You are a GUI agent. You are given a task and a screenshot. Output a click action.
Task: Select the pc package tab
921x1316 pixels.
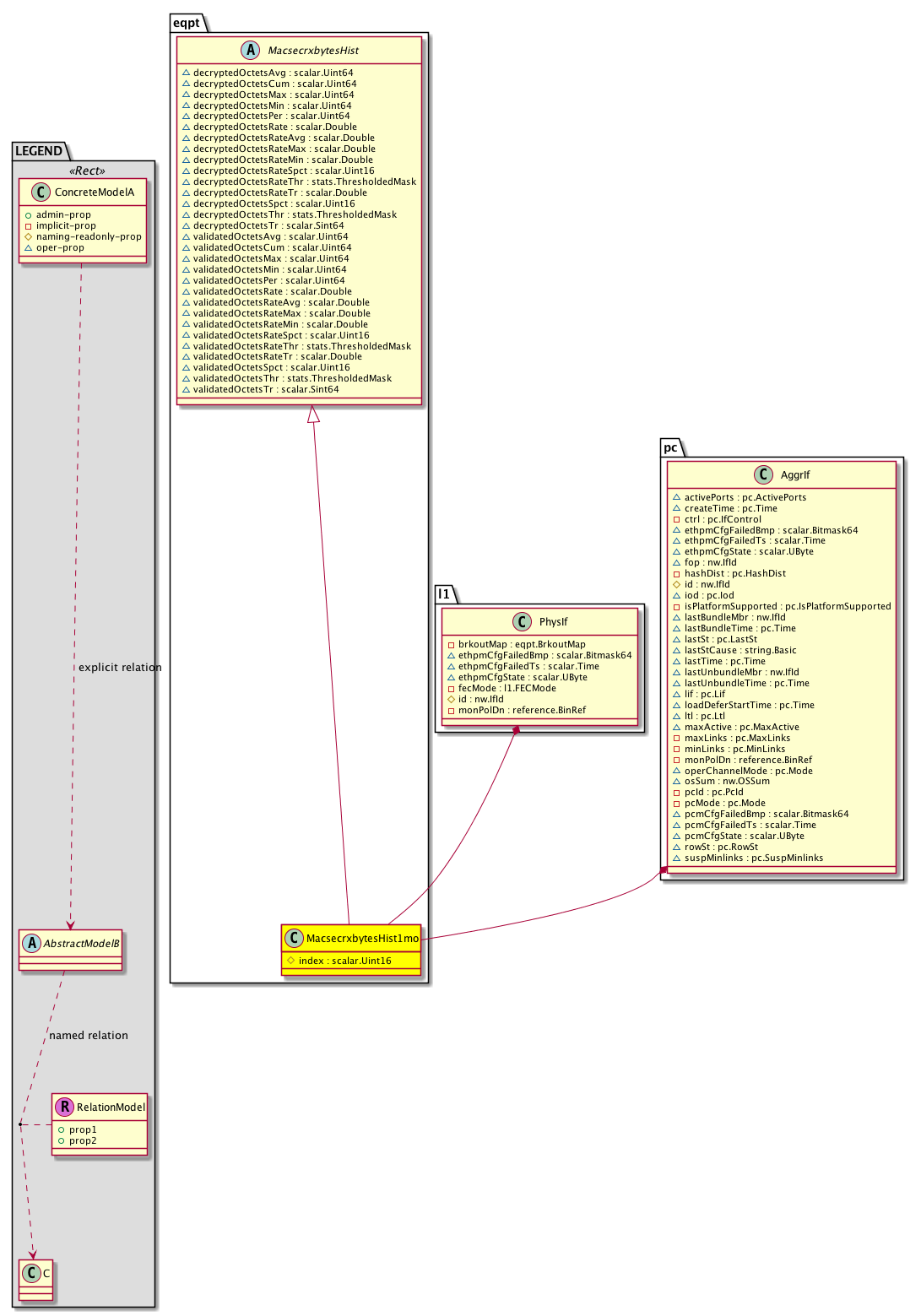pyautogui.click(x=670, y=447)
